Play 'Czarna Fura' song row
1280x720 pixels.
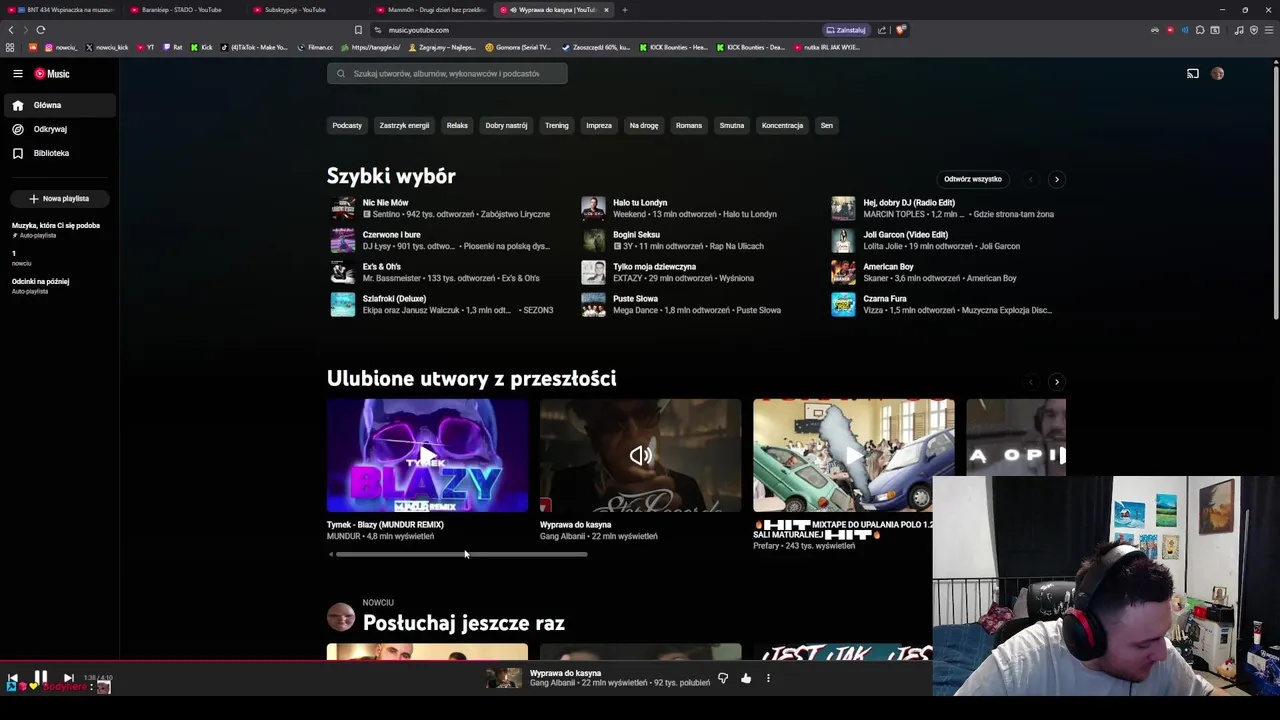[947, 304]
